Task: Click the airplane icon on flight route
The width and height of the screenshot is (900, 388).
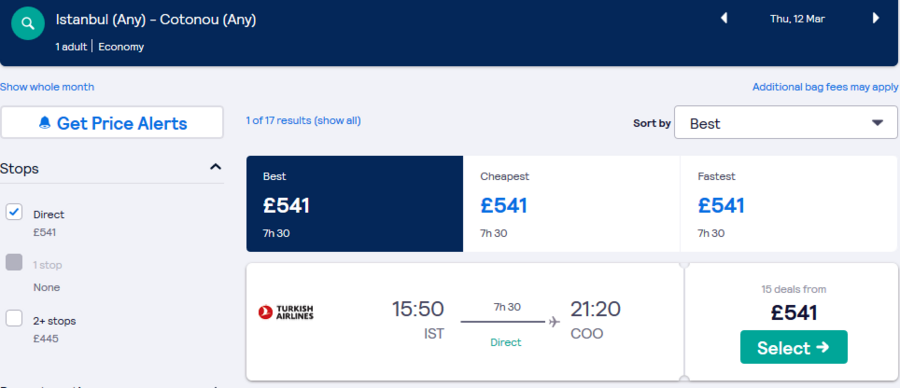Action: (x=554, y=322)
